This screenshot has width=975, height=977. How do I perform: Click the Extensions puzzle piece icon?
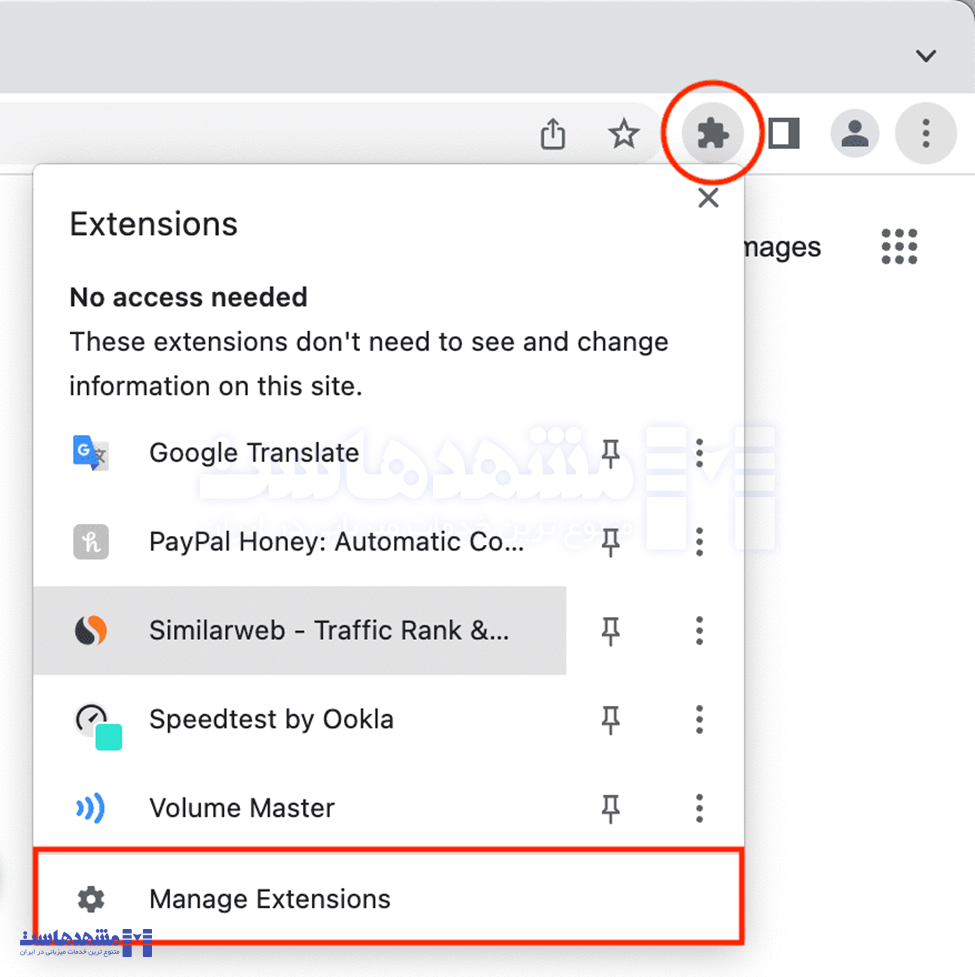coord(713,133)
